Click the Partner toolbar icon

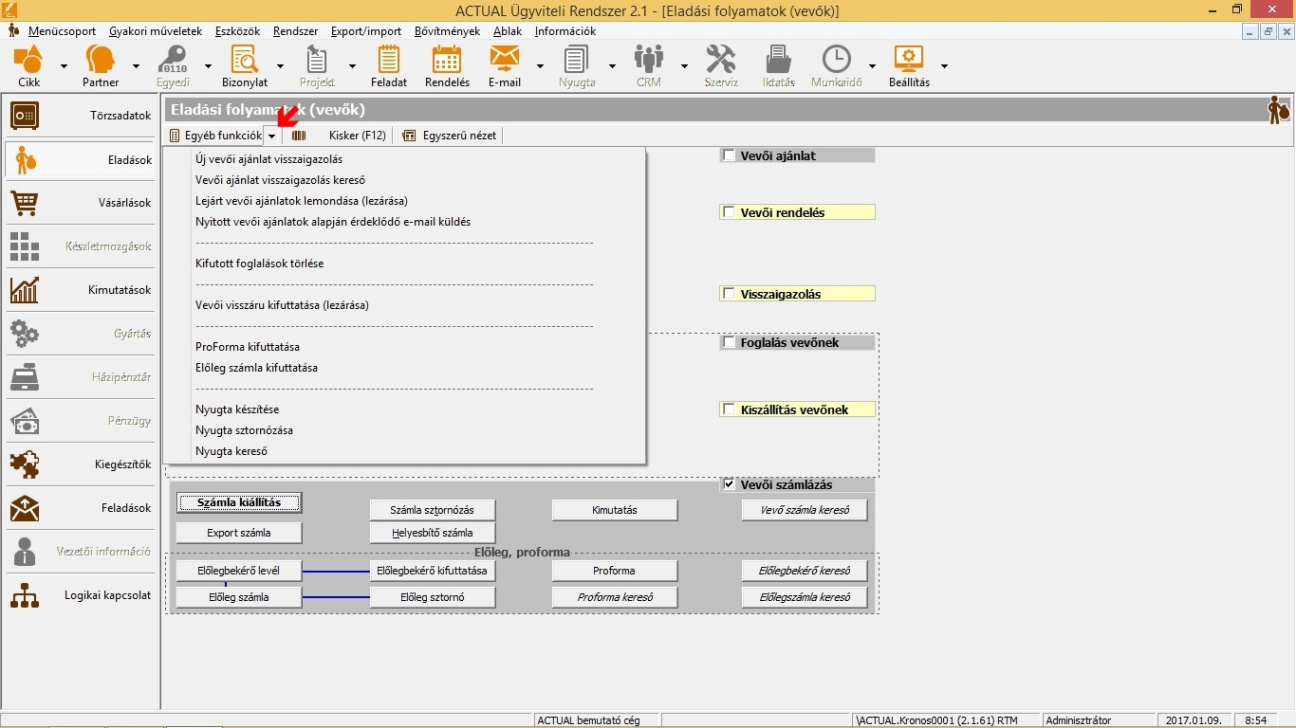coord(100,61)
